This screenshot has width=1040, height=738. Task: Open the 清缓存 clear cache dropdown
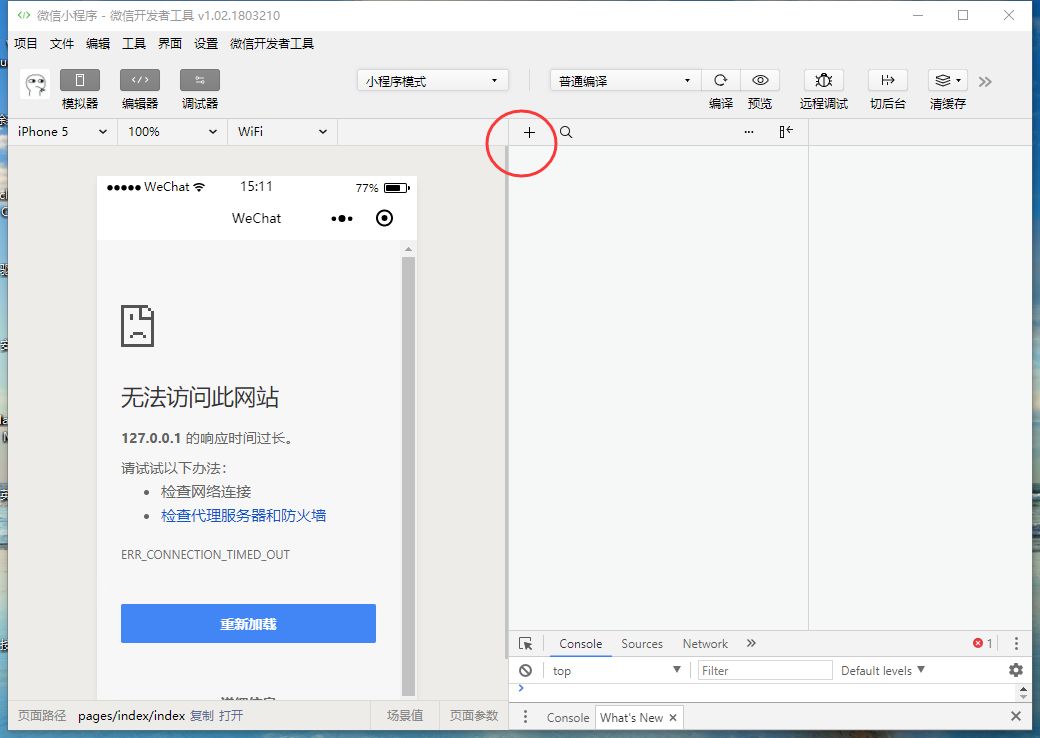pyautogui.click(x=948, y=80)
